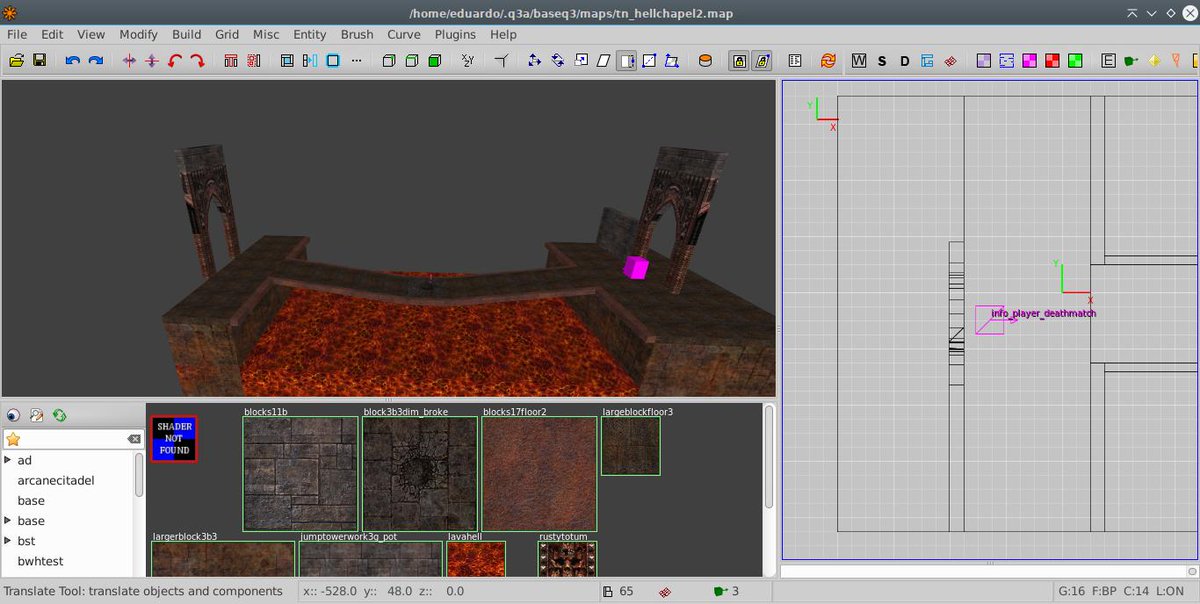Image resolution: width=1200 pixels, height=604 pixels.
Task: Click the find and replace textures icon
Action: (x=36, y=415)
